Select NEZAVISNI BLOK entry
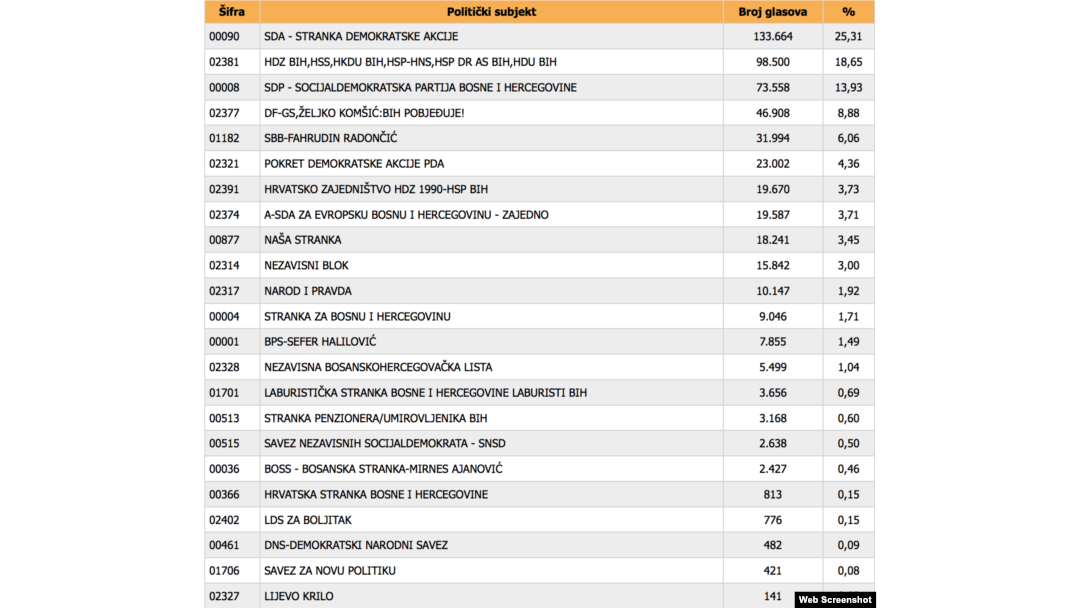 [x=306, y=266]
